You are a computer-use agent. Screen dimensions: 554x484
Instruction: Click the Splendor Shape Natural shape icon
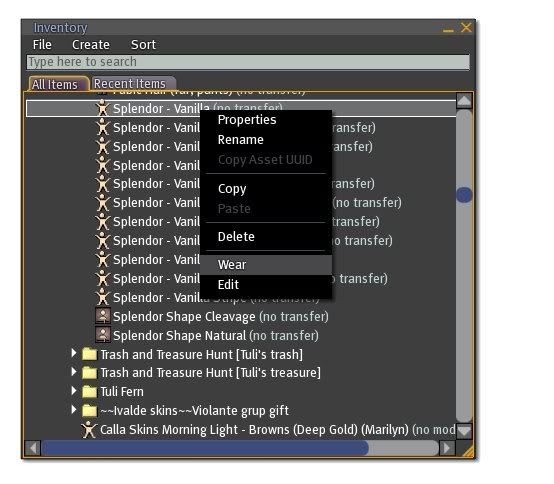[103, 335]
